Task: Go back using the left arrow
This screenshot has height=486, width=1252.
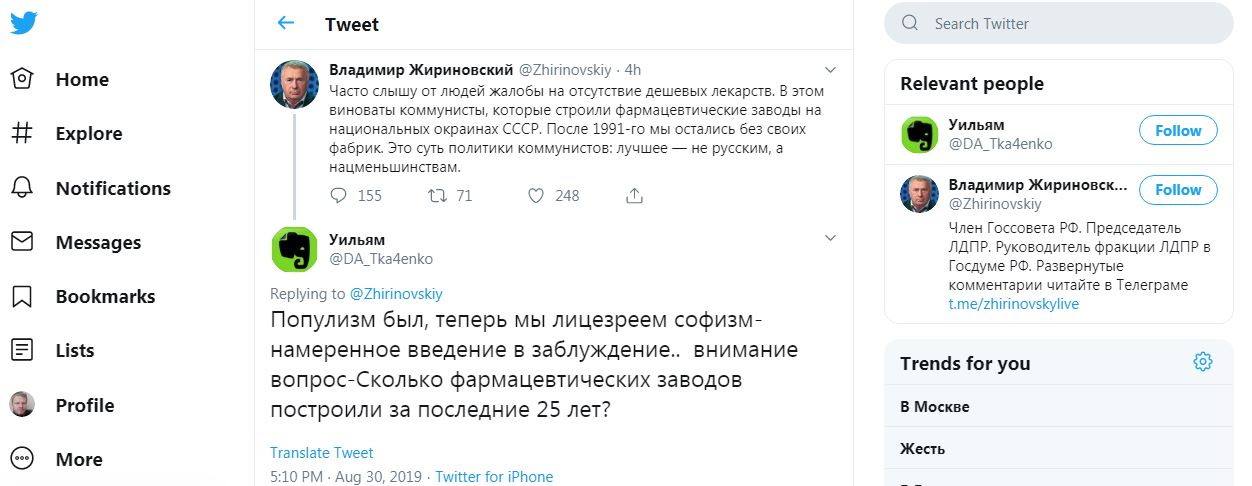Action: point(286,23)
